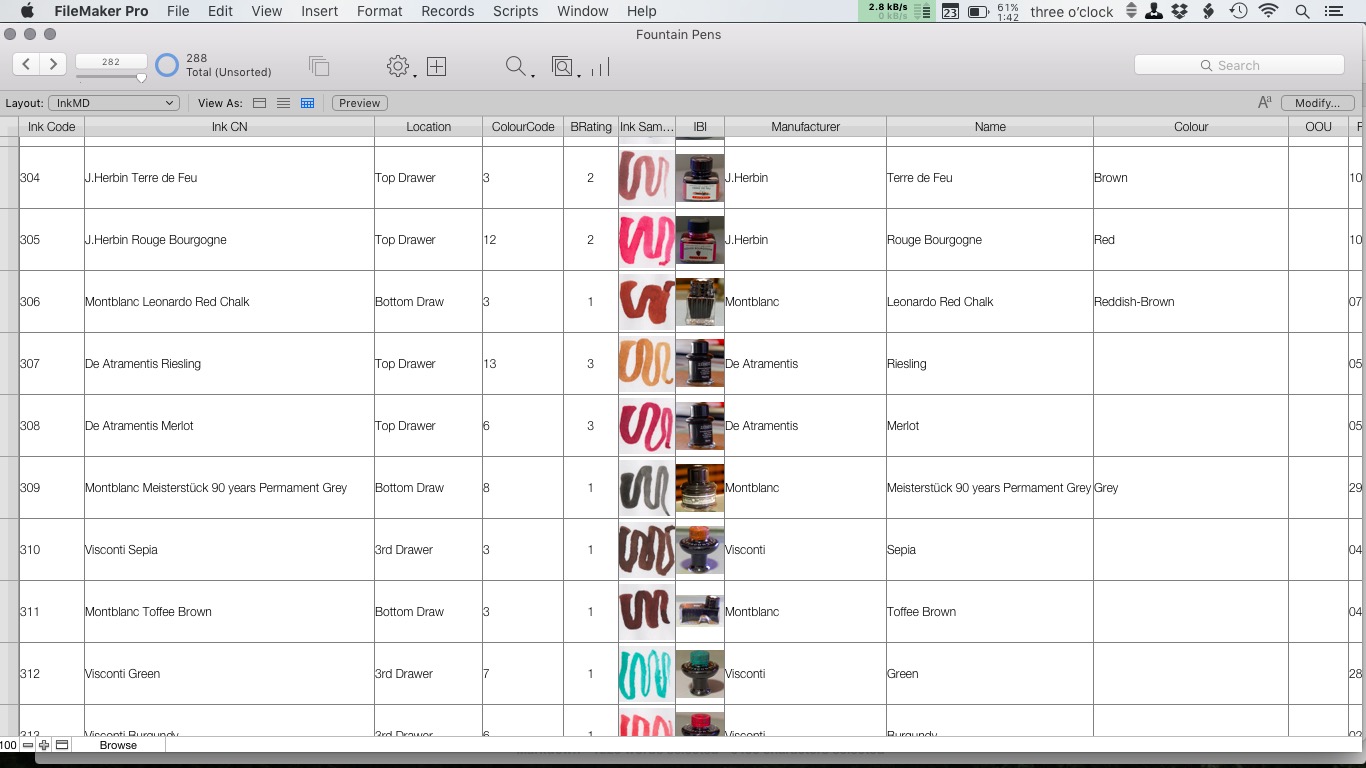Click 'Montblanc Leonardo Red Chalk' Ink CN cell

[x=229, y=301]
